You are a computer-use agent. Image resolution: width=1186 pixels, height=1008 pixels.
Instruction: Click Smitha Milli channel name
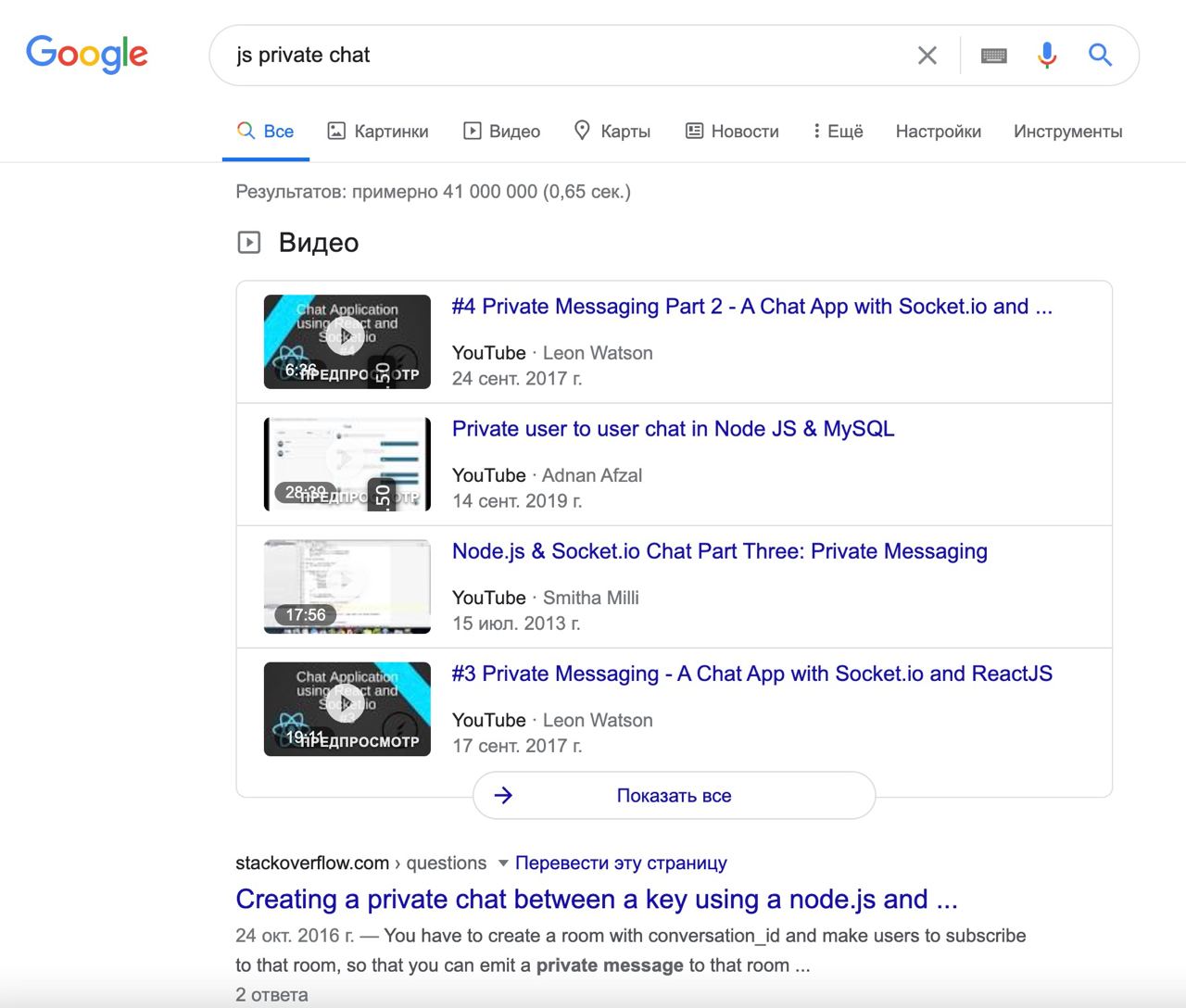pos(591,598)
